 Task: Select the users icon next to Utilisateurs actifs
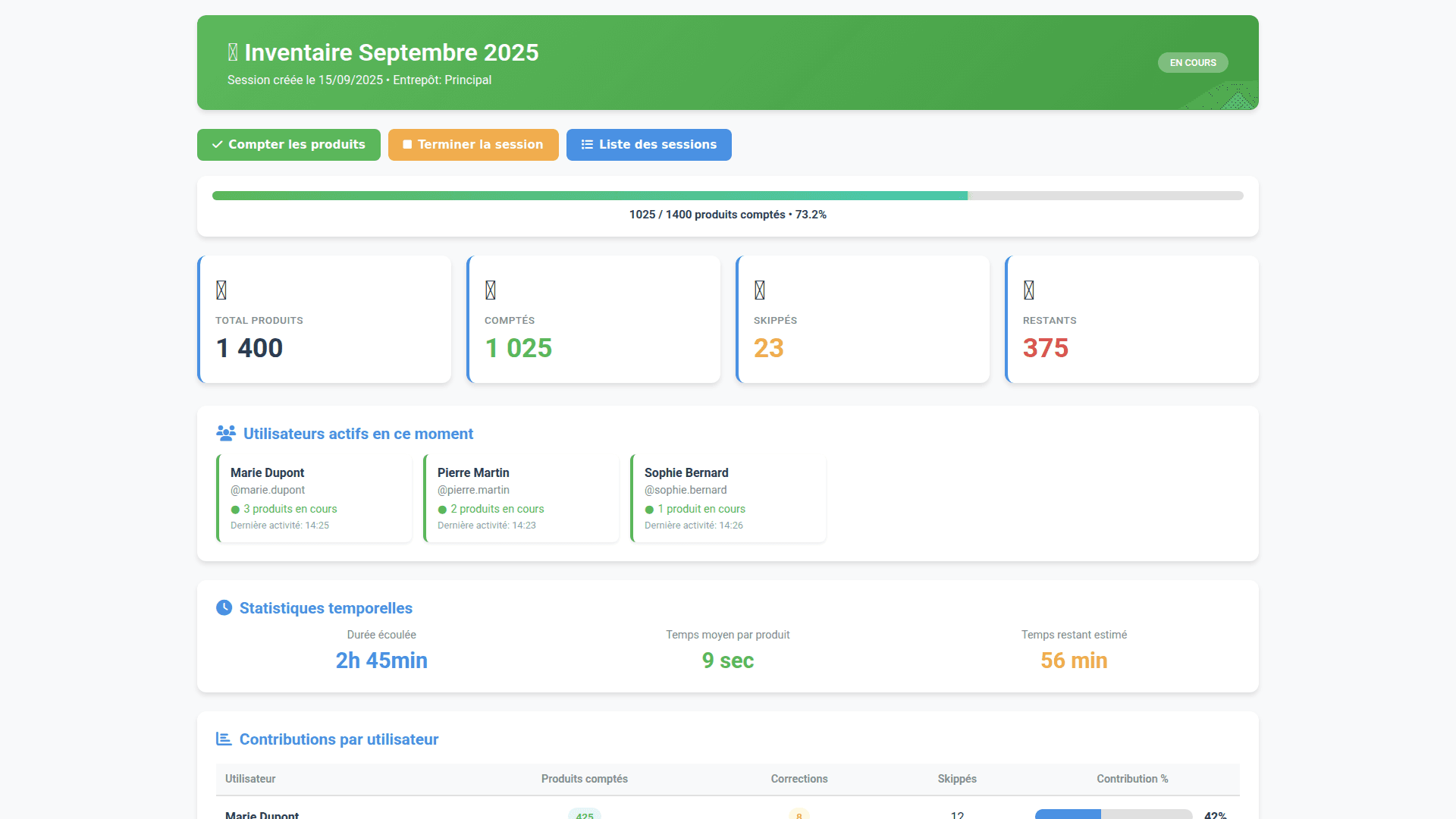pyautogui.click(x=226, y=433)
